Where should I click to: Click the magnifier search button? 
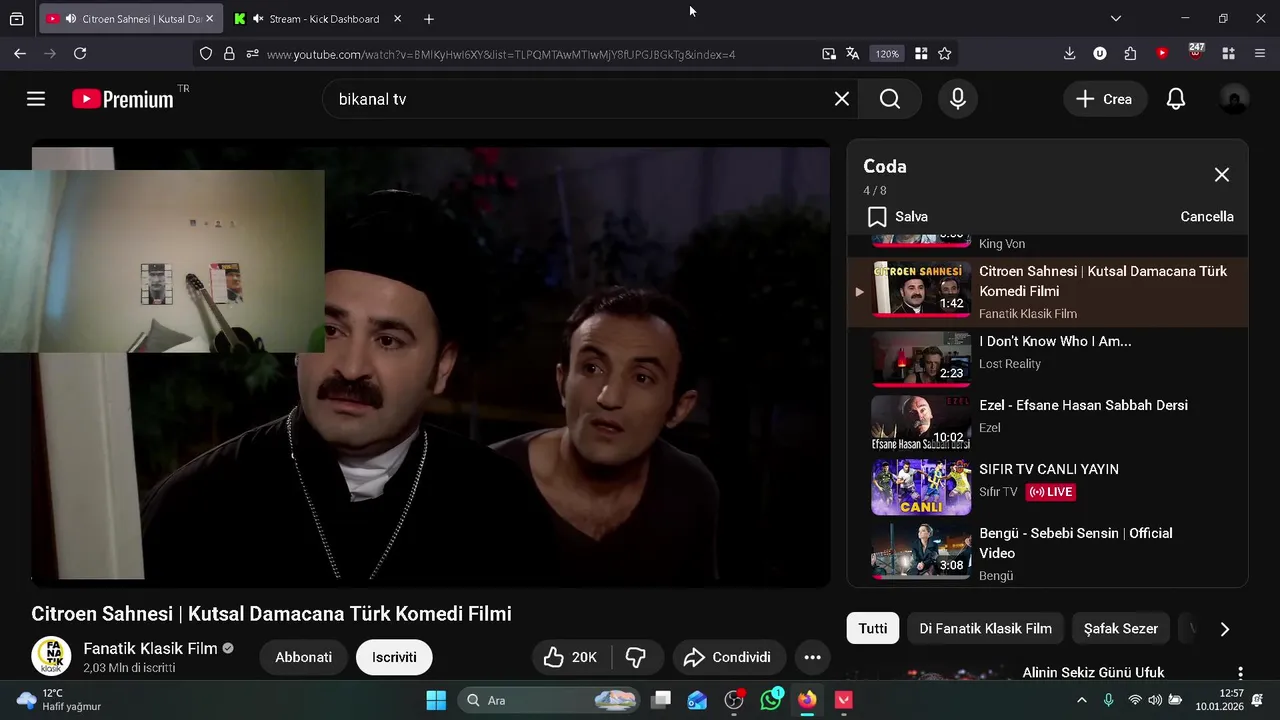[x=890, y=99]
